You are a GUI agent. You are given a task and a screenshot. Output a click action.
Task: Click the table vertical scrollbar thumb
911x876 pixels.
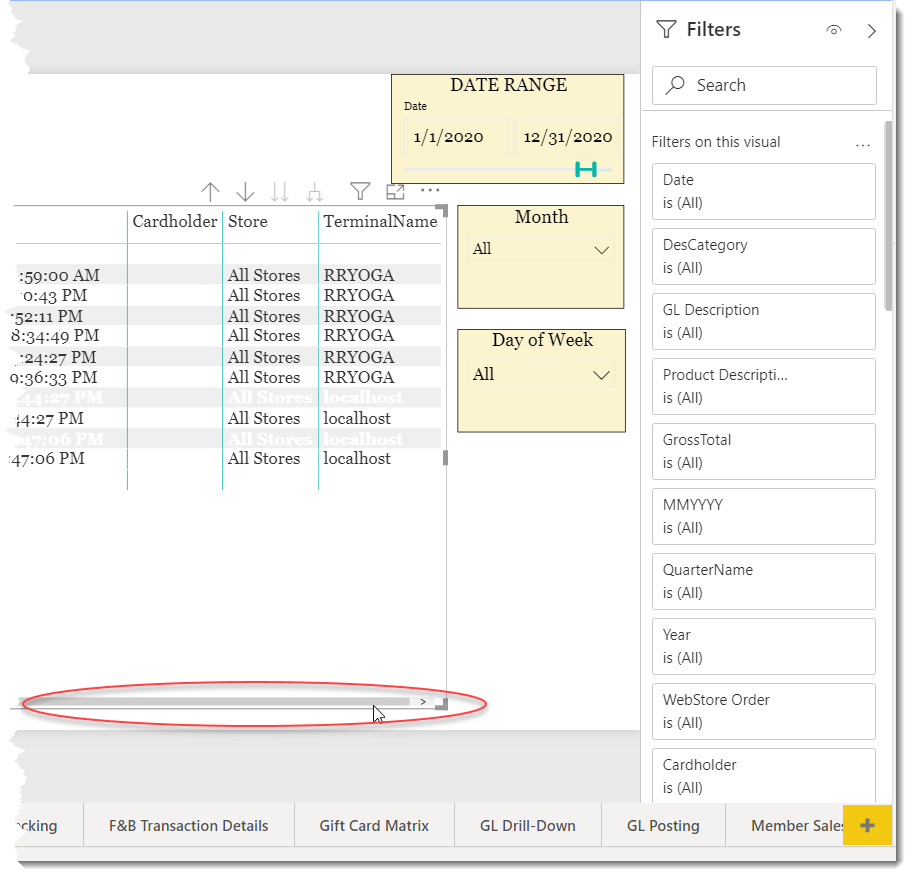point(445,458)
